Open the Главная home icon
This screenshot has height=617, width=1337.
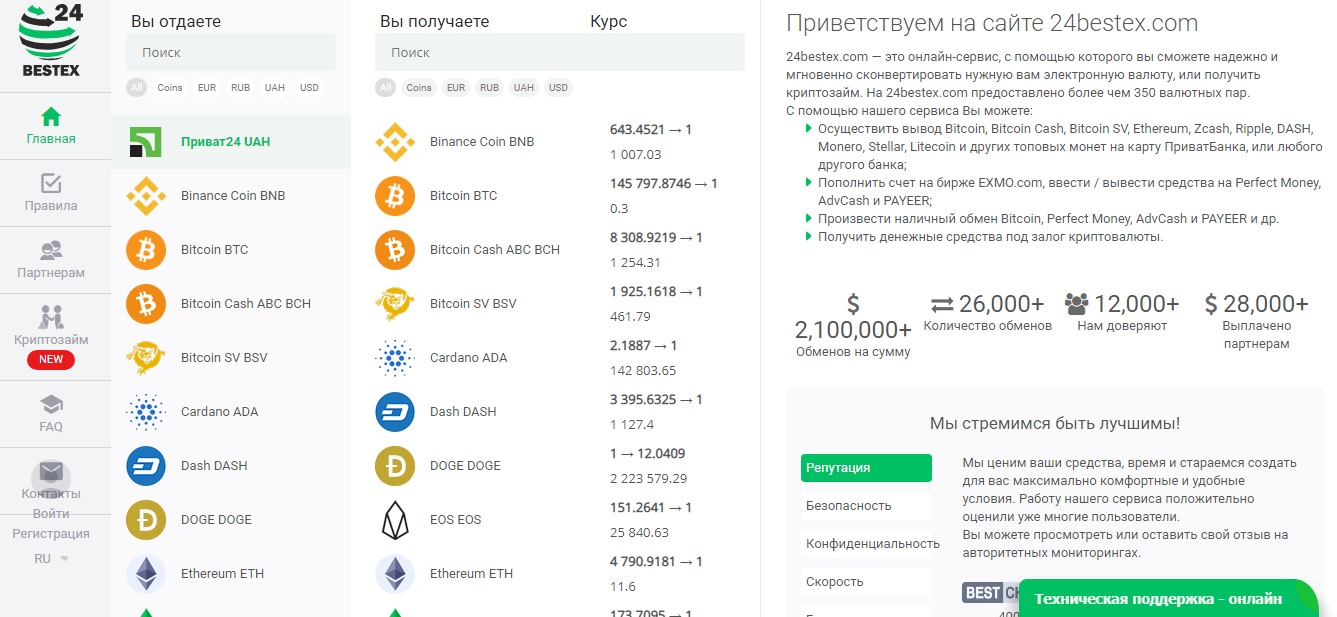(x=51, y=117)
